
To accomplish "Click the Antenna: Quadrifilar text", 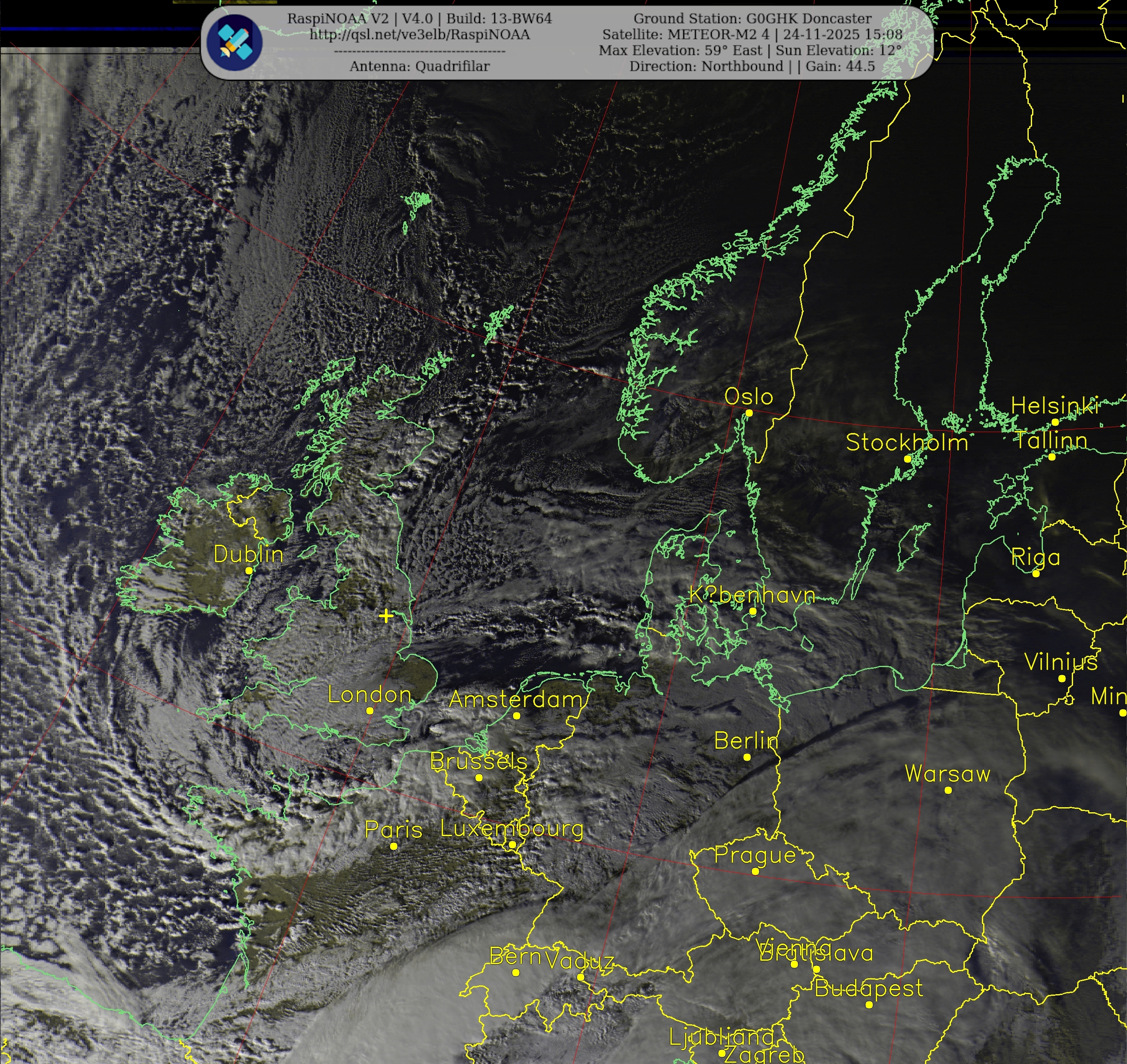I will 419,66.
